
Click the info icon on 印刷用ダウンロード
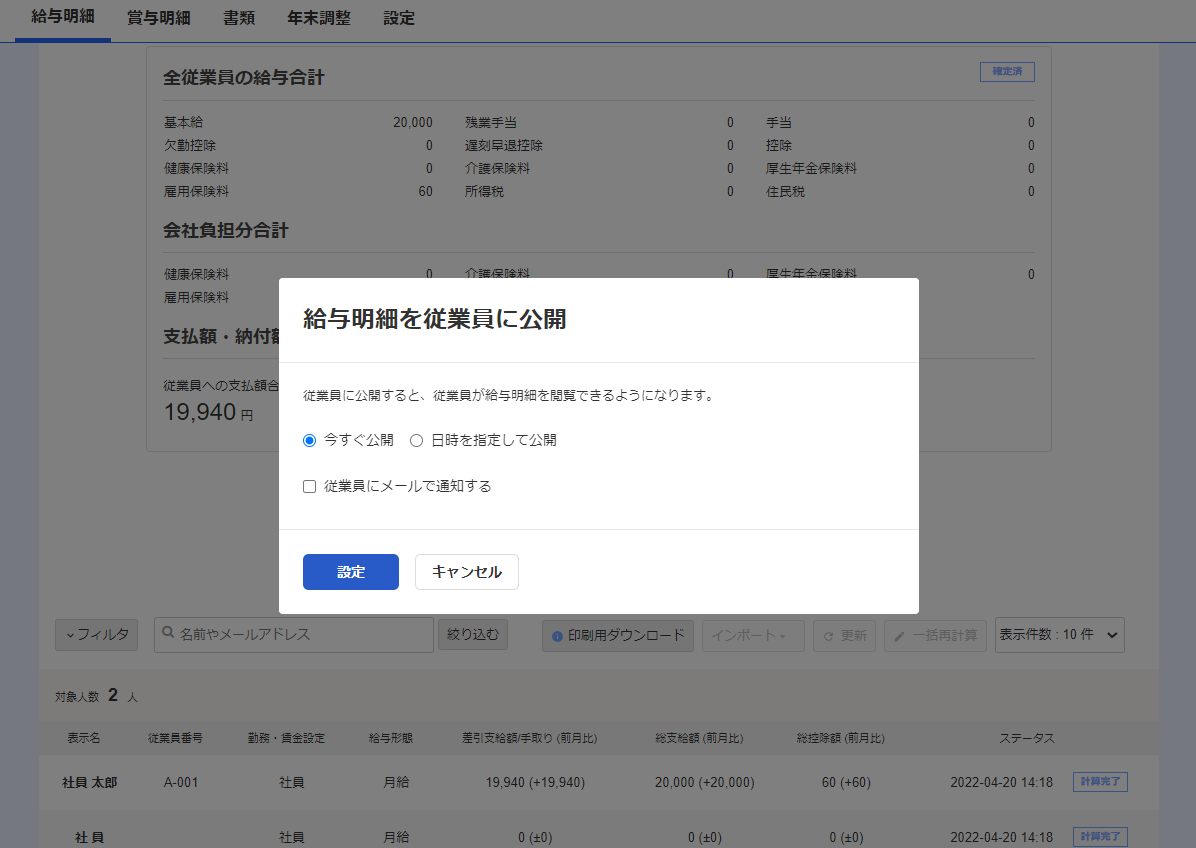coord(558,635)
